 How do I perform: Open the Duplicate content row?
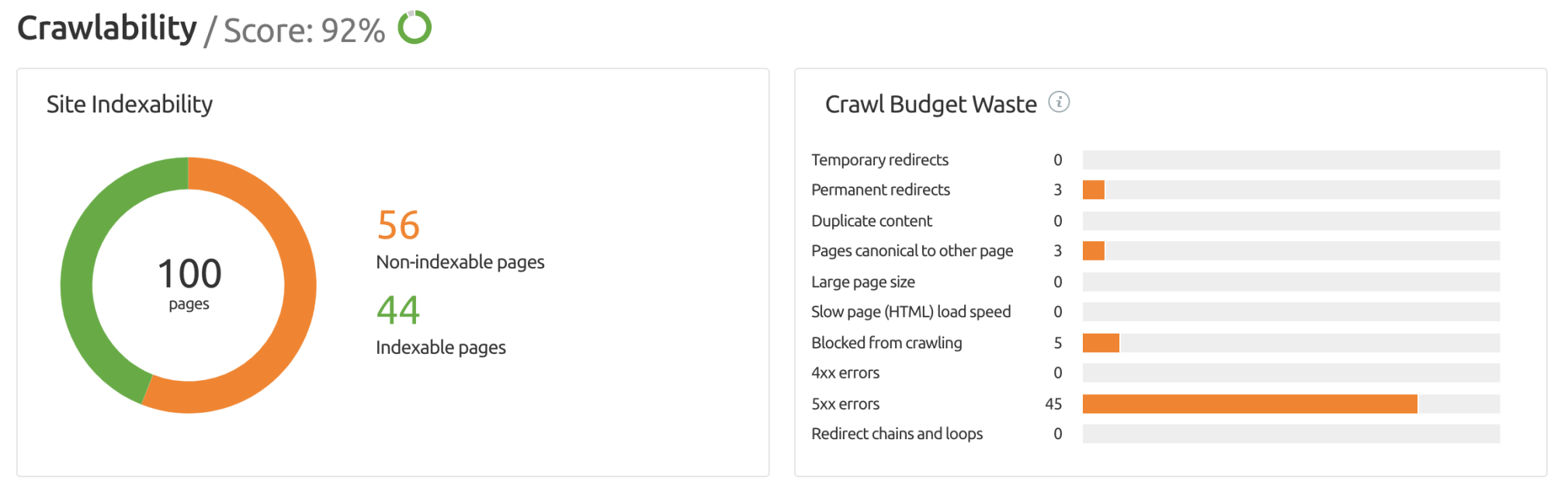coord(1155,221)
